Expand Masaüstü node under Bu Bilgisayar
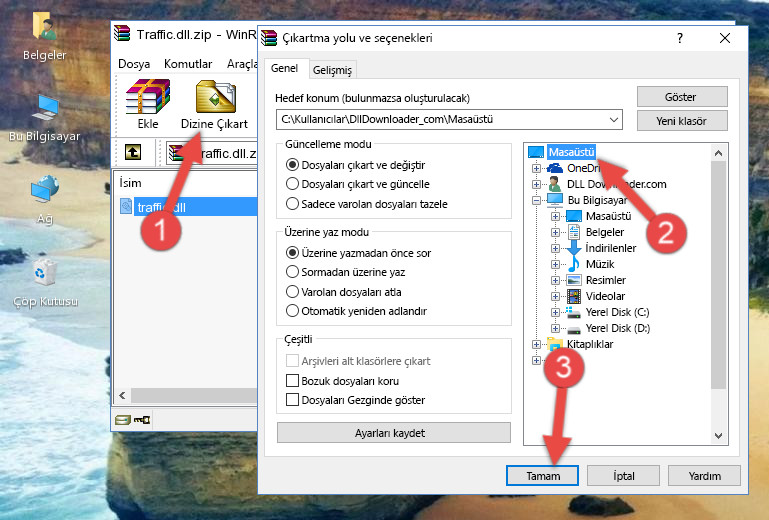The image size is (769, 520). tap(555, 216)
